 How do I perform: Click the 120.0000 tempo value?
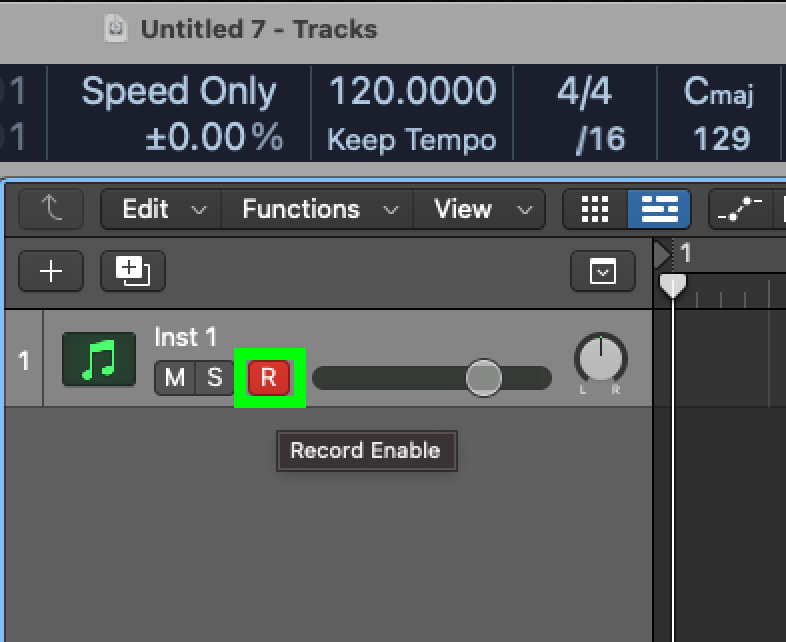tap(413, 91)
